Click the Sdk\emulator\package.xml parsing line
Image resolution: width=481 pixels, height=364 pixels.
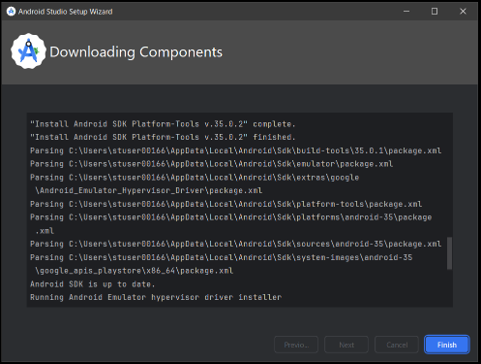point(212,164)
